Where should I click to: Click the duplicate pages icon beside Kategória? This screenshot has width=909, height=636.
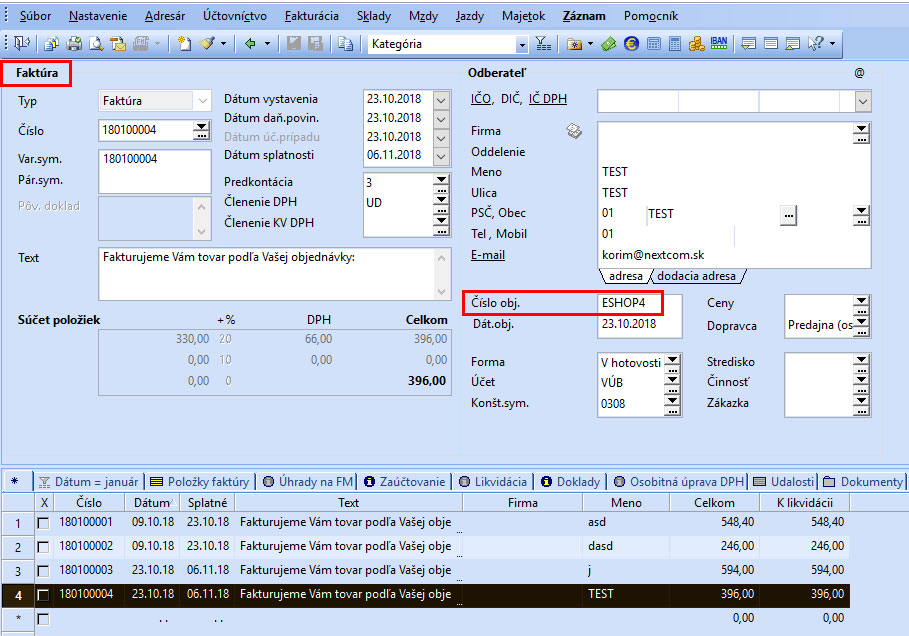pos(346,43)
